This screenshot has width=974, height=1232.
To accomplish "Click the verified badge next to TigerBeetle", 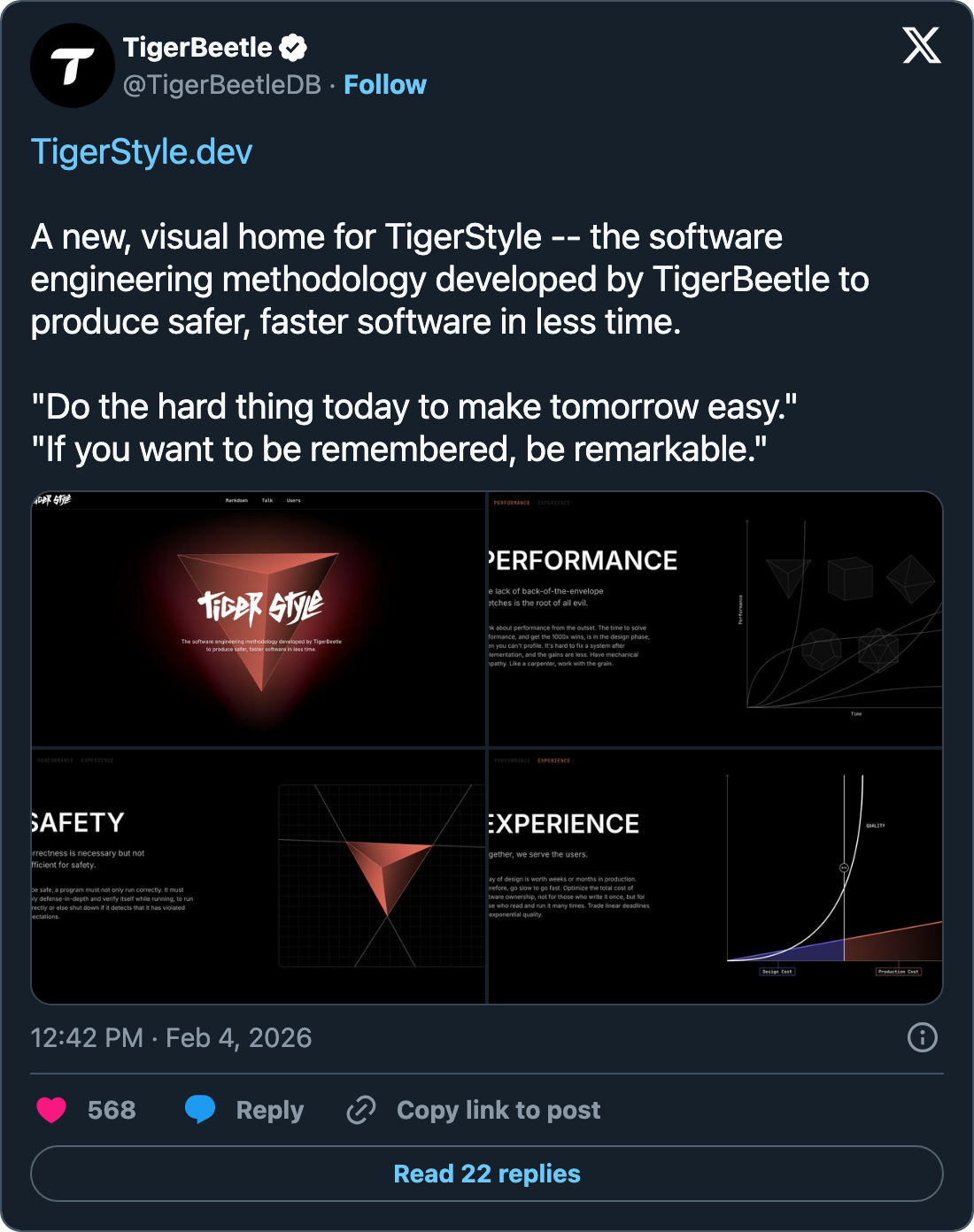I will pyautogui.click(x=293, y=48).
